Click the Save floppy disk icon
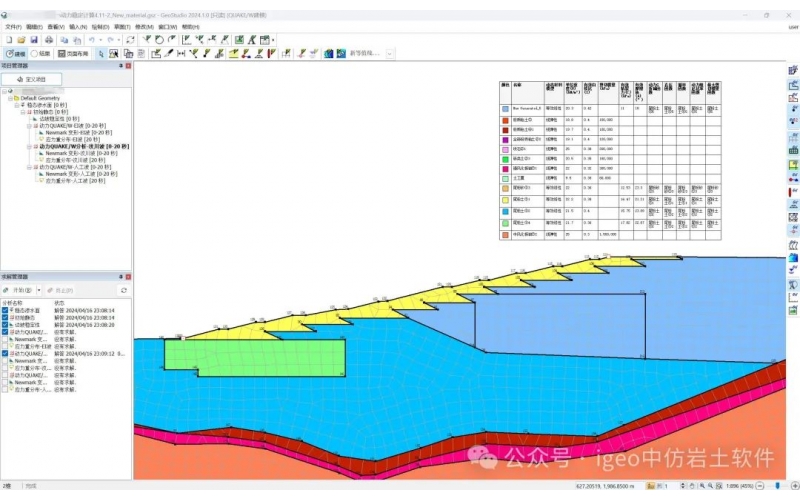This screenshot has height=500, width=800. point(34,40)
